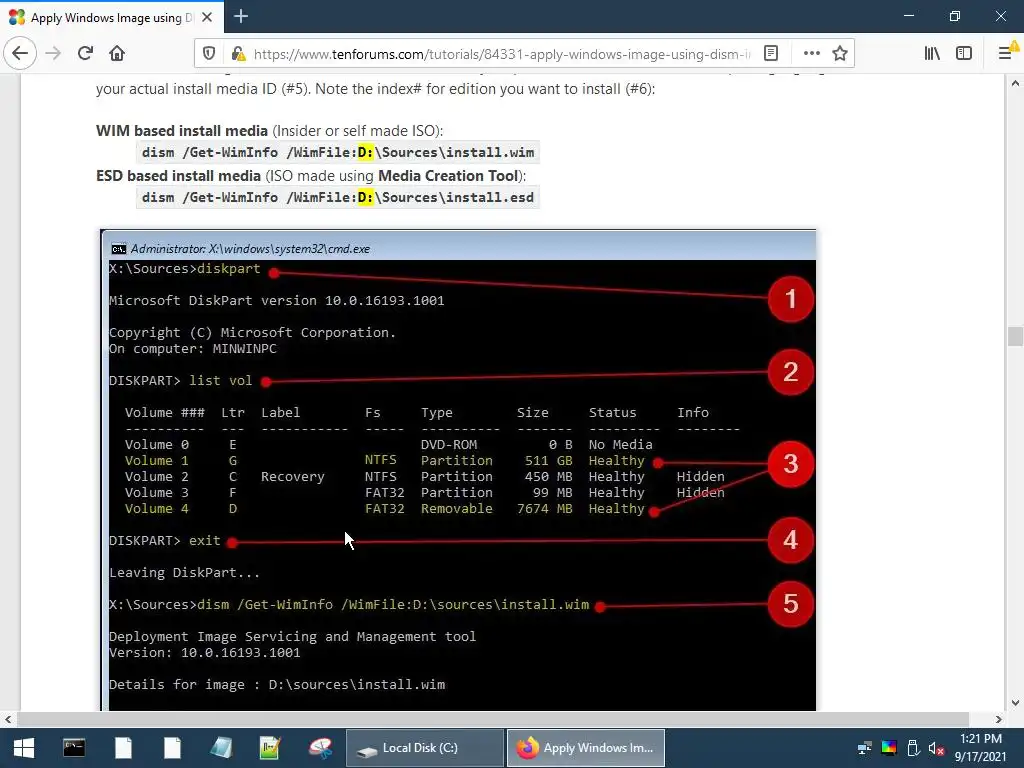Click vertical scrollbar up arrow

point(1015,83)
